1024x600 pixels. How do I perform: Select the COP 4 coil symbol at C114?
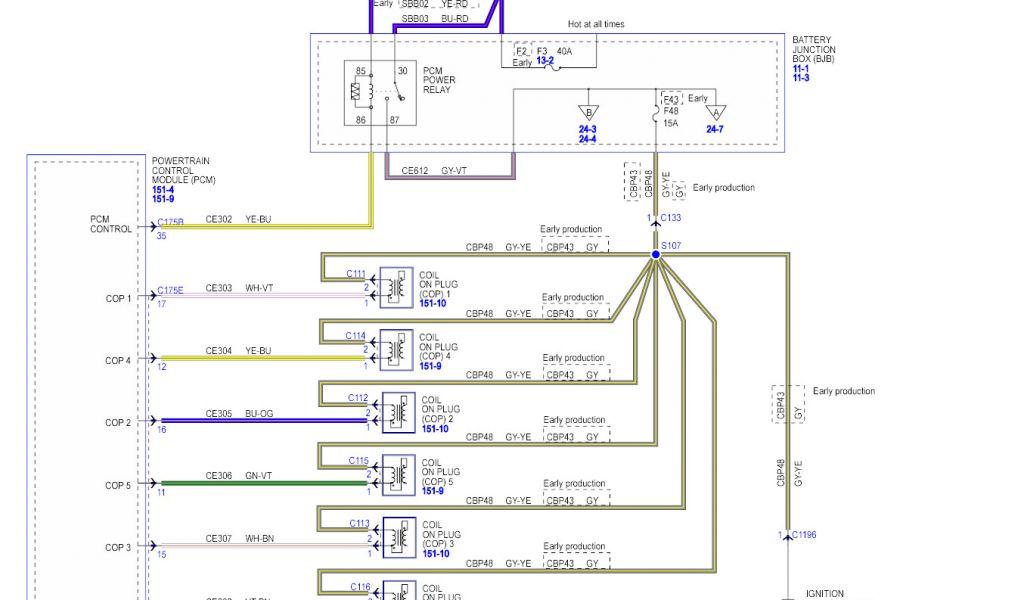click(x=397, y=350)
